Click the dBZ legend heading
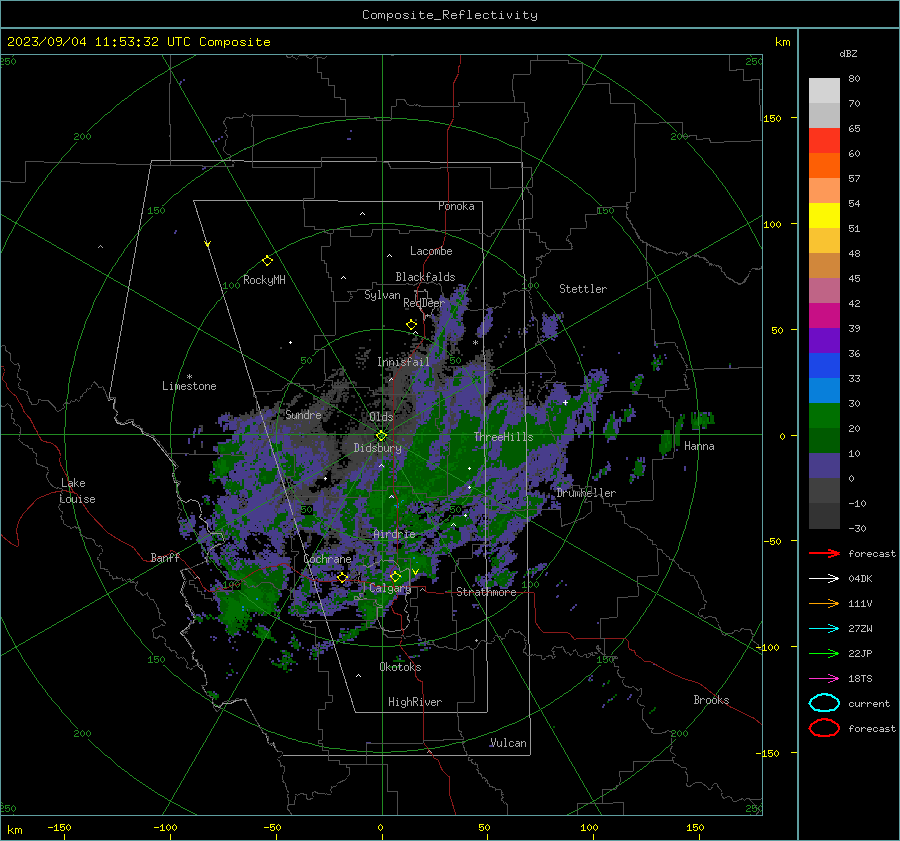This screenshot has height=841, width=900. 848,54
